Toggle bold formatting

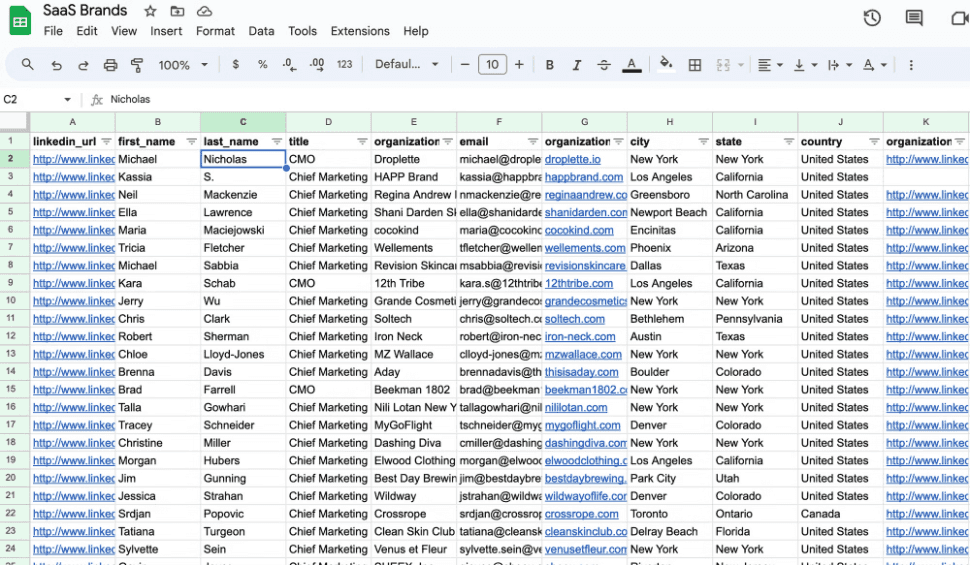(x=549, y=65)
